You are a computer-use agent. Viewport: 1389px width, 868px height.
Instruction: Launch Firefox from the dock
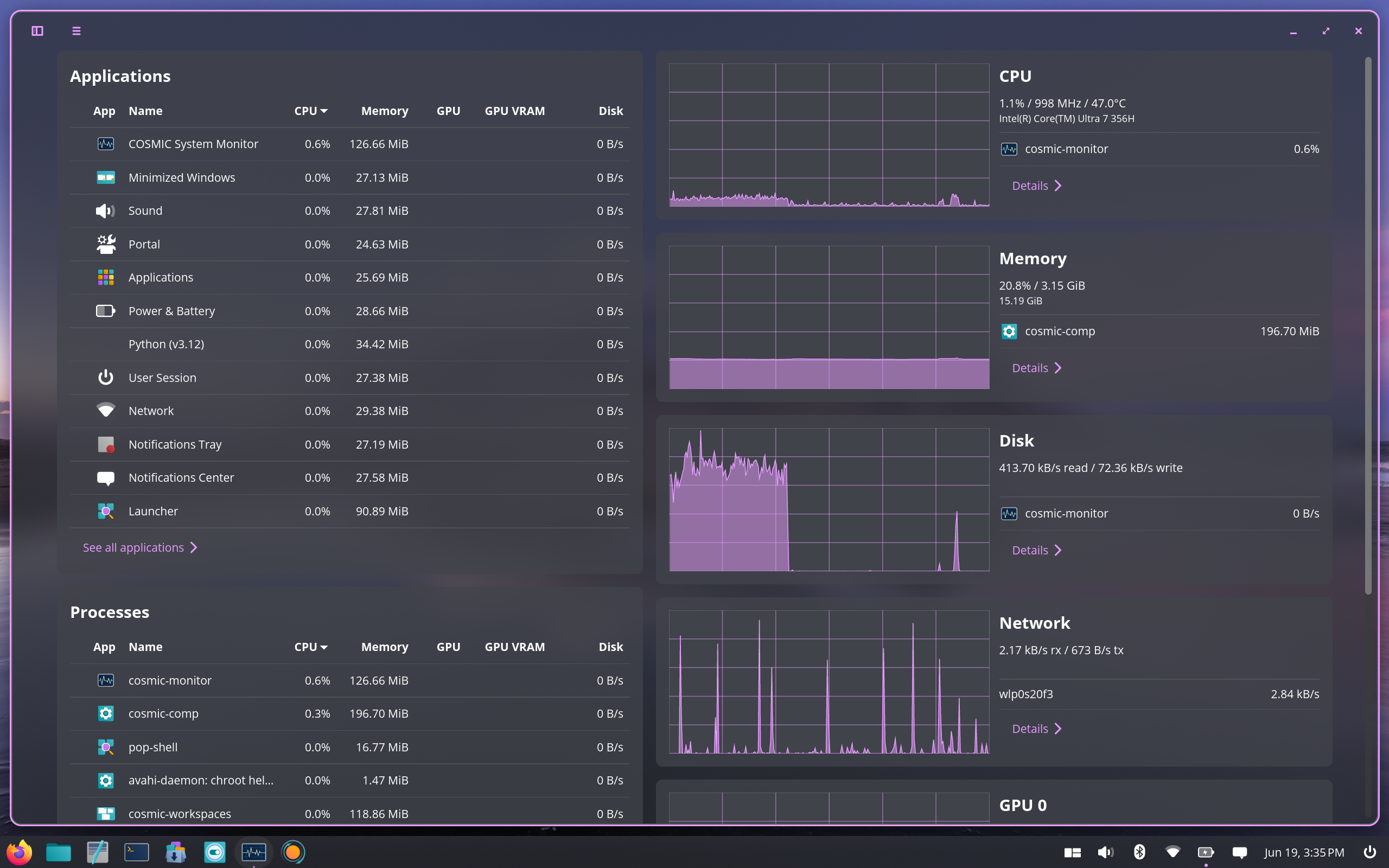pos(20,852)
